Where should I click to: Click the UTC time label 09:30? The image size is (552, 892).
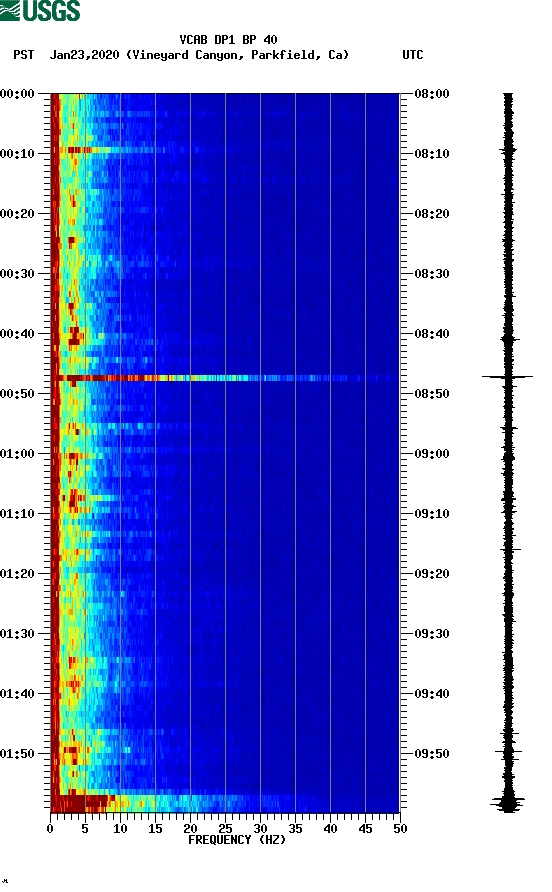[x=432, y=634]
